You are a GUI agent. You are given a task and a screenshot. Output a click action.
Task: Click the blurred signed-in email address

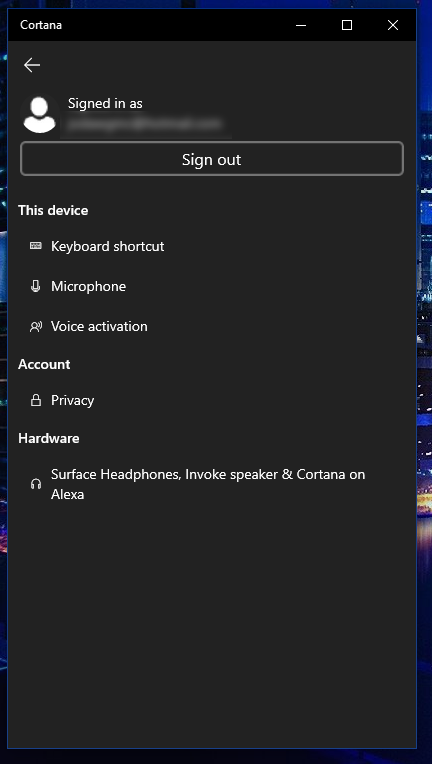pyautogui.click(x=145, y=124)
